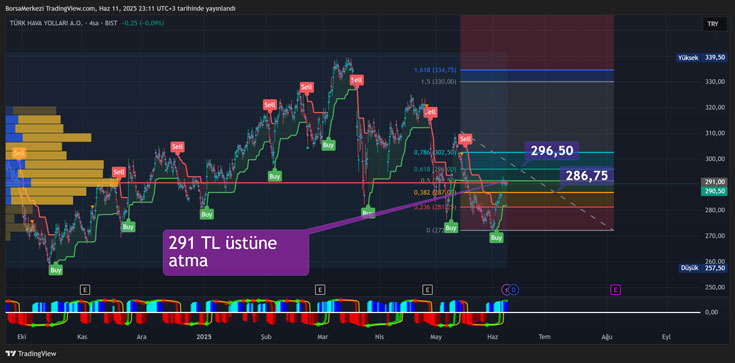Click the purple E marker above Ağu
The width and height of the screenshot is (735, 363).
point(616,290)
